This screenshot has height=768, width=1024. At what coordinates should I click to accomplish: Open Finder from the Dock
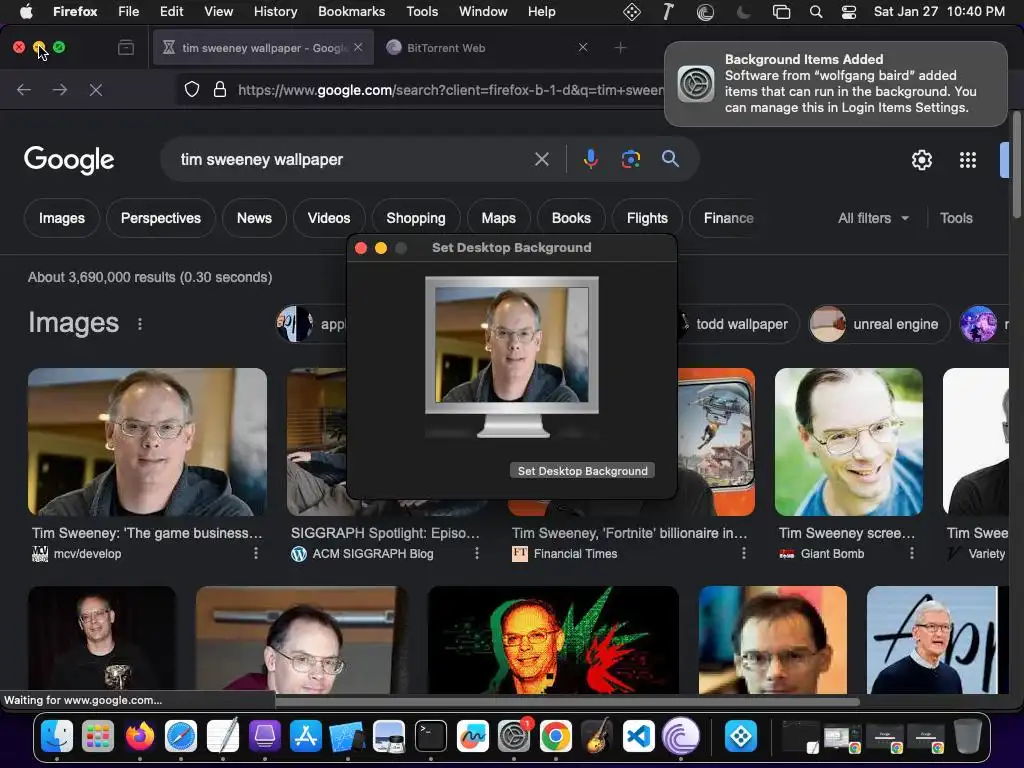[57, 737]
